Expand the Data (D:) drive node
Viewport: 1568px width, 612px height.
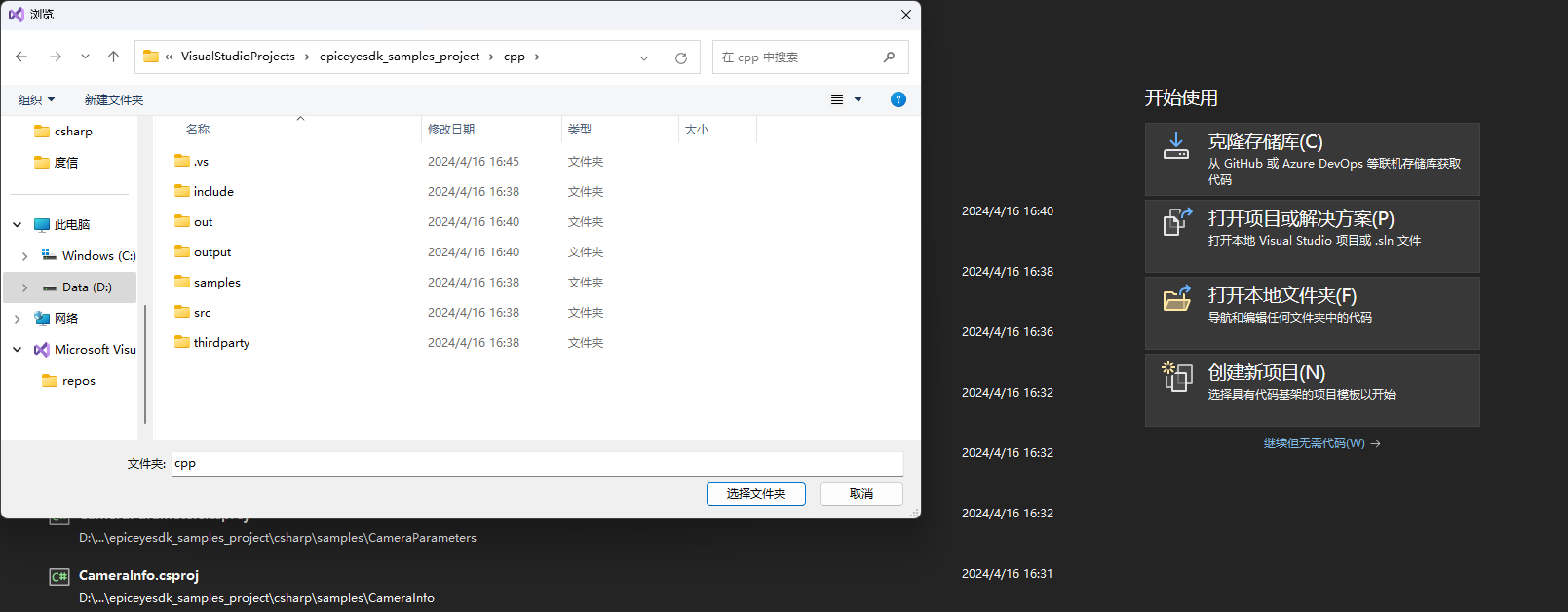(24, 287)
